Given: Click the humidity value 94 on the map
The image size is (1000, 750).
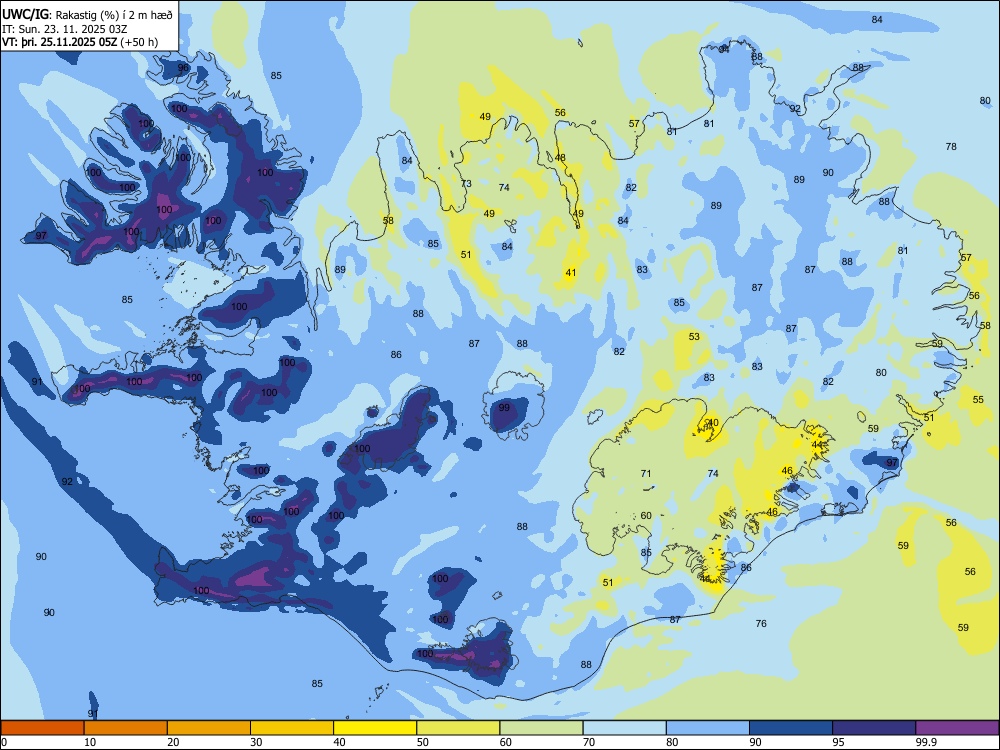Looking at the screenshot, I should pyautogui.click(x=724, y=49).
